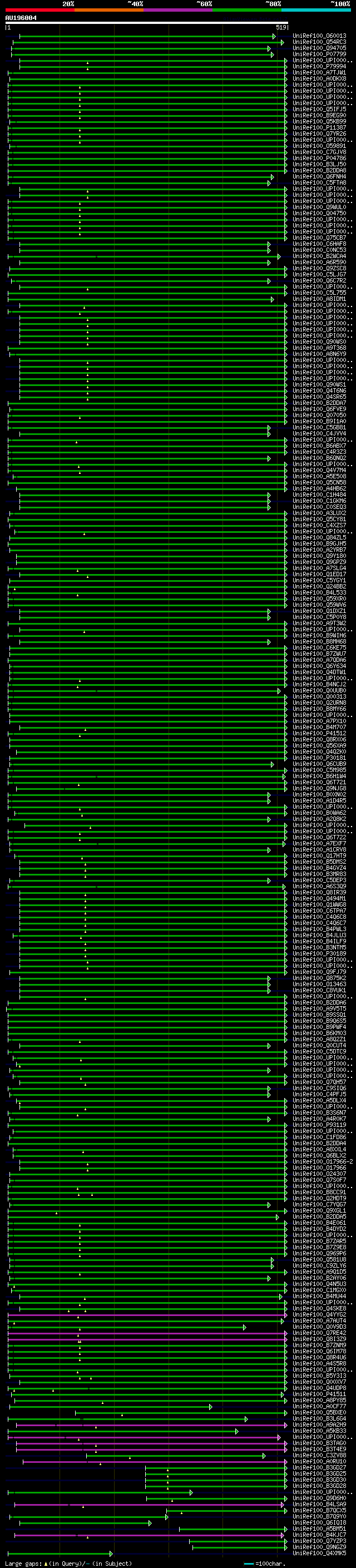Click the red 20% identity legend segment

(39, 10)
